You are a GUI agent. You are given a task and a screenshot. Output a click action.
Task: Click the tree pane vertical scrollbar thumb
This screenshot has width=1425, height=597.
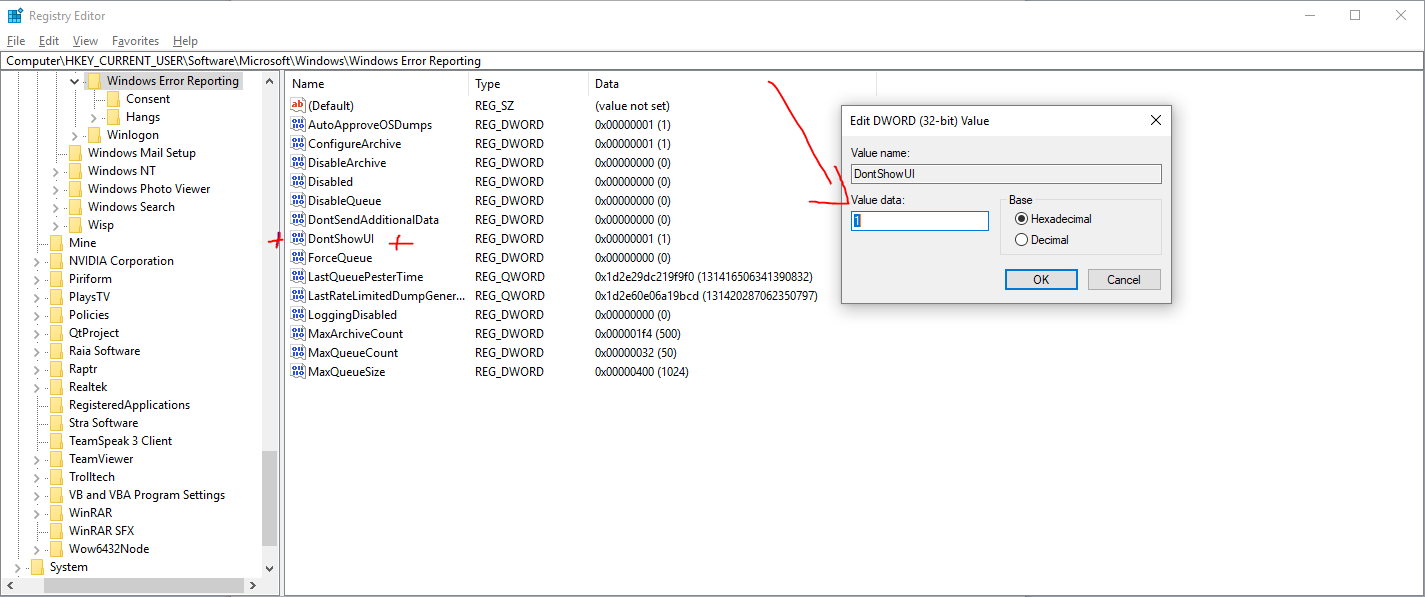click(269, 499)
